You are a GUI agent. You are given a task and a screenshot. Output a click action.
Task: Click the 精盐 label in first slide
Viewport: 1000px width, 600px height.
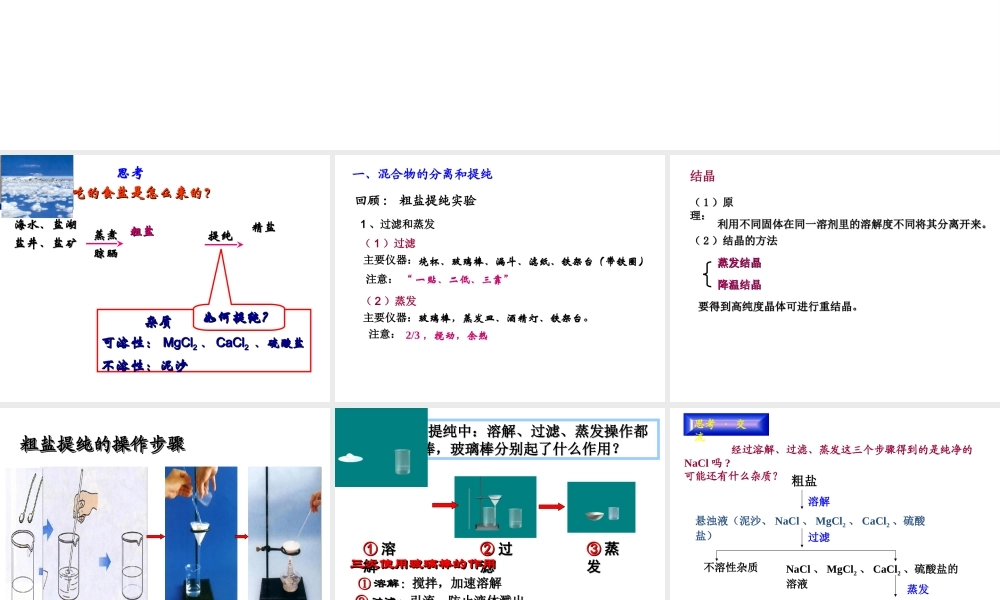click(x=263, y=227)
